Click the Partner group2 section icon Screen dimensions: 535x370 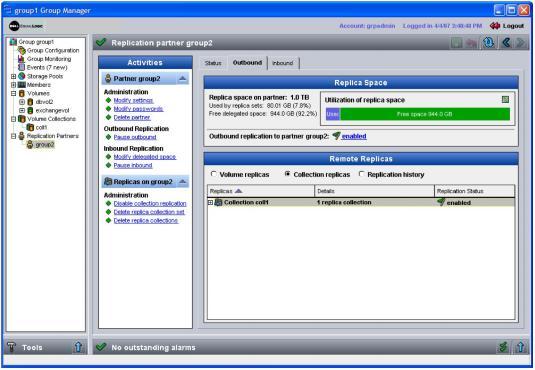(108, 79)
